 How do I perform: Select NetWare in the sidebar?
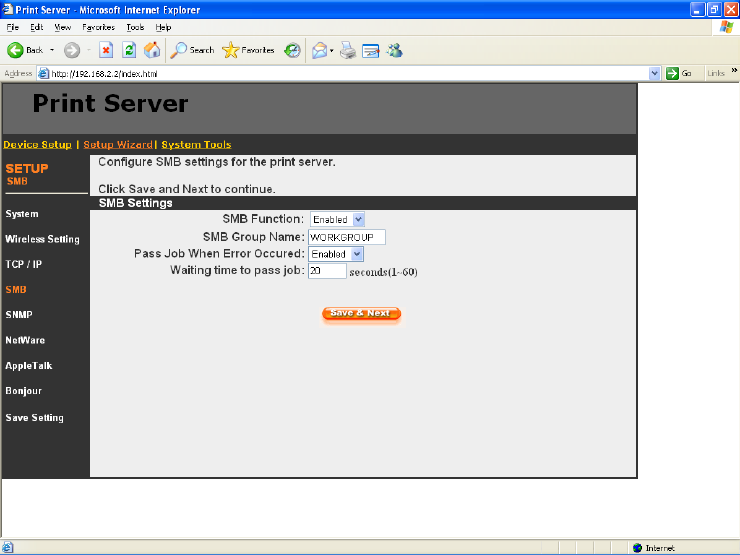tap(25, 340)
